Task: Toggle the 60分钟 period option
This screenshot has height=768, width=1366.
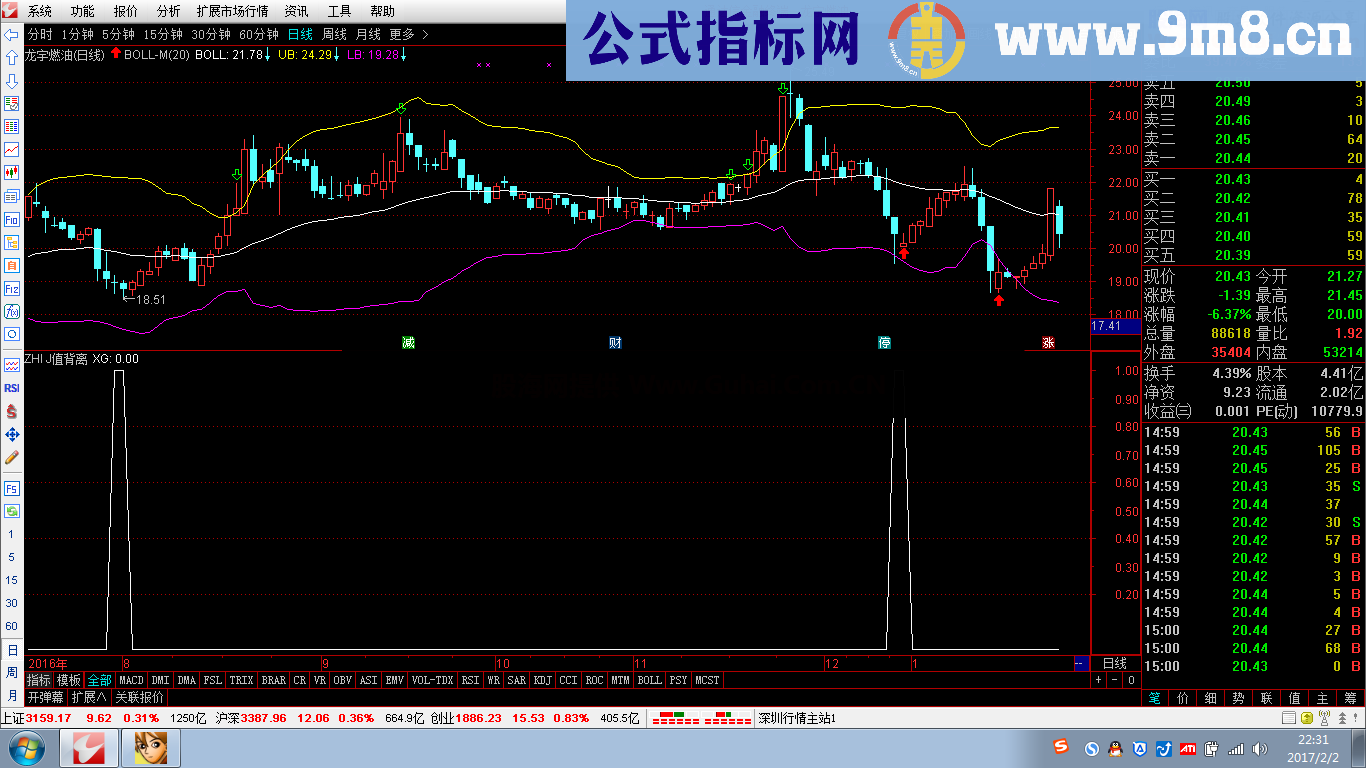Action: point(259,34)
